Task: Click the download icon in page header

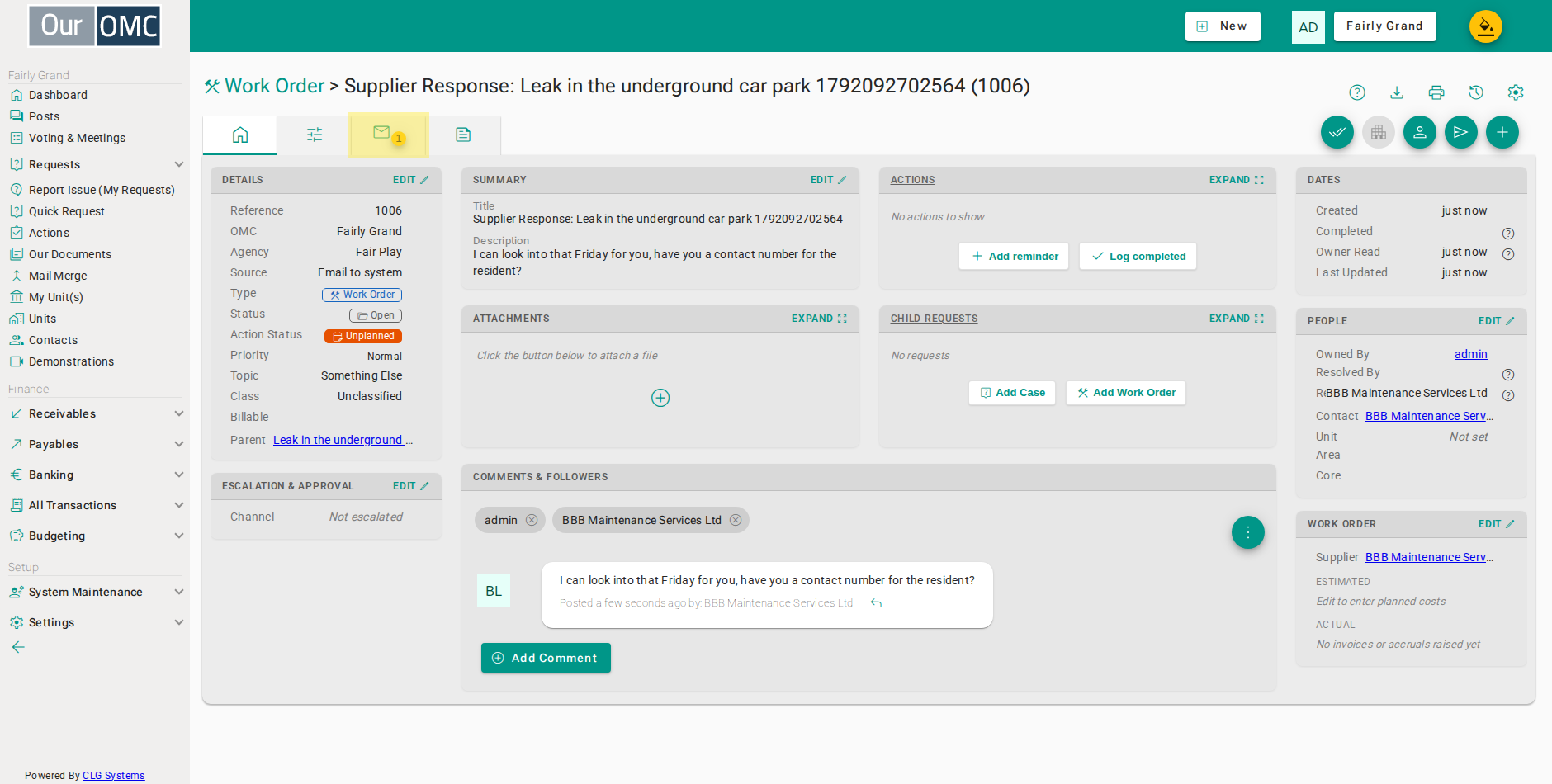Action: 1397,92
